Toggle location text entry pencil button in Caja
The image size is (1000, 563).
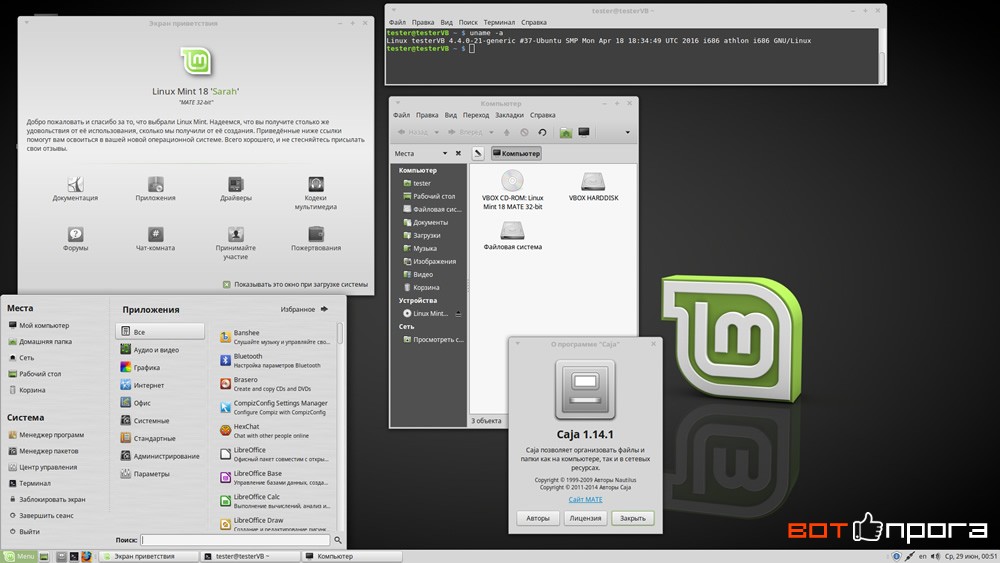coord(478,154)
